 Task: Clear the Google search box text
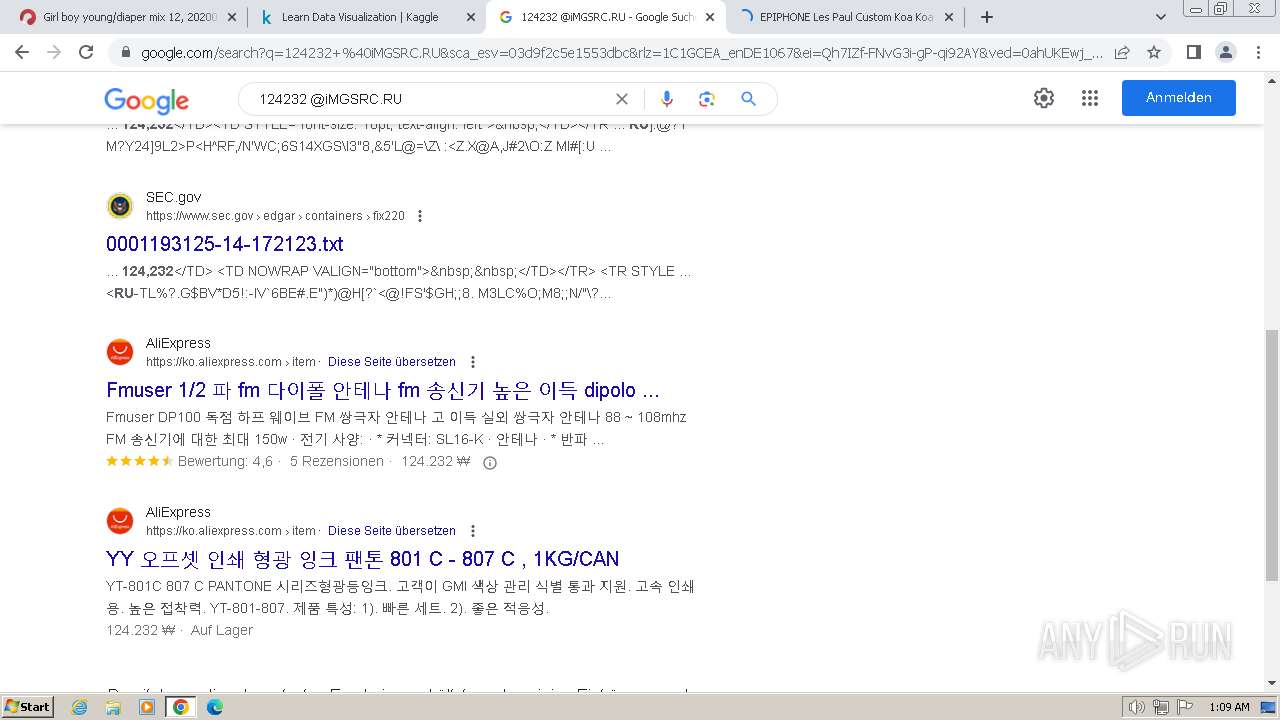tap(621, 99)
